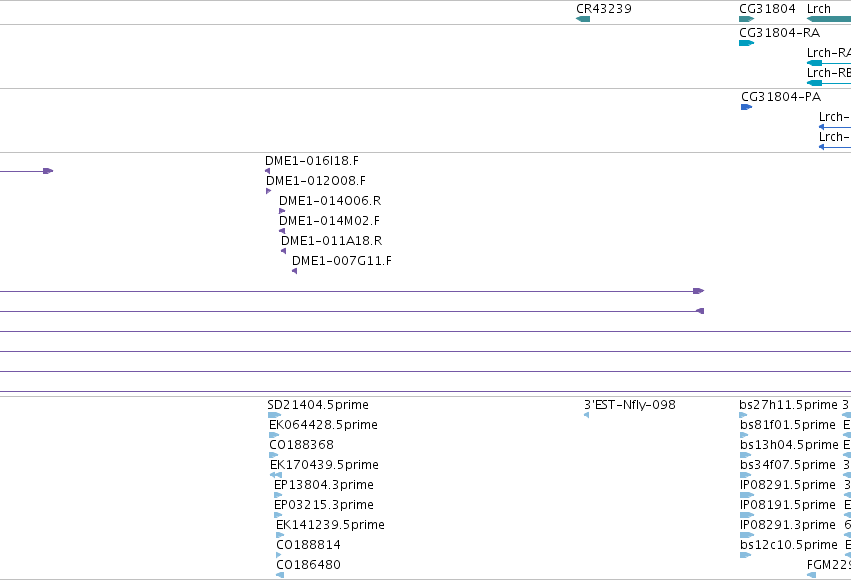The image size is (851, 580).
Task: Click the CG31804-PA label
Action: click(781, 97)
